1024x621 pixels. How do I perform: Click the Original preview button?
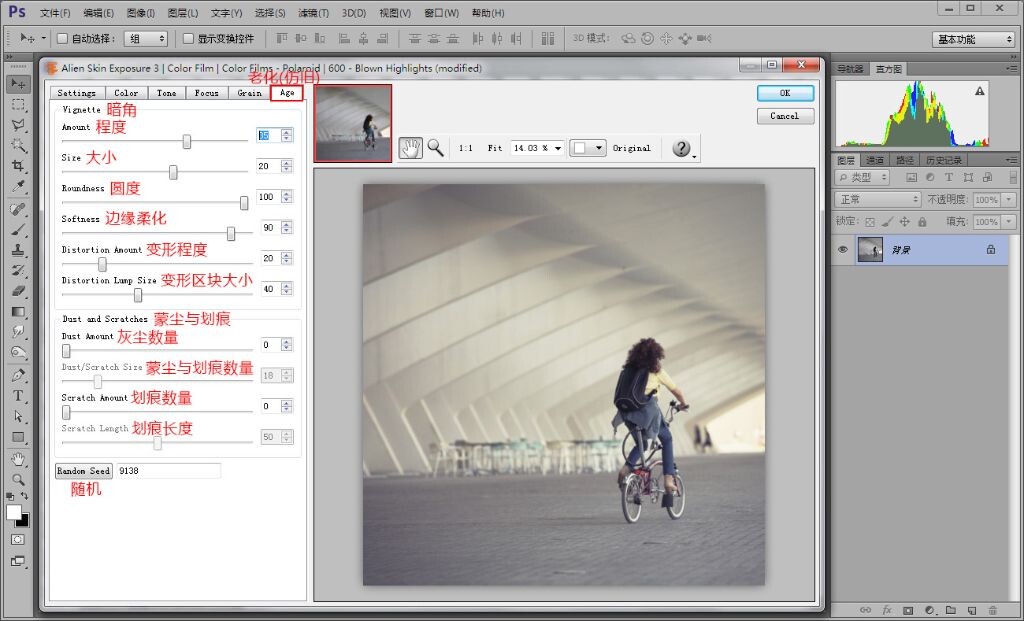pos(632,148)
